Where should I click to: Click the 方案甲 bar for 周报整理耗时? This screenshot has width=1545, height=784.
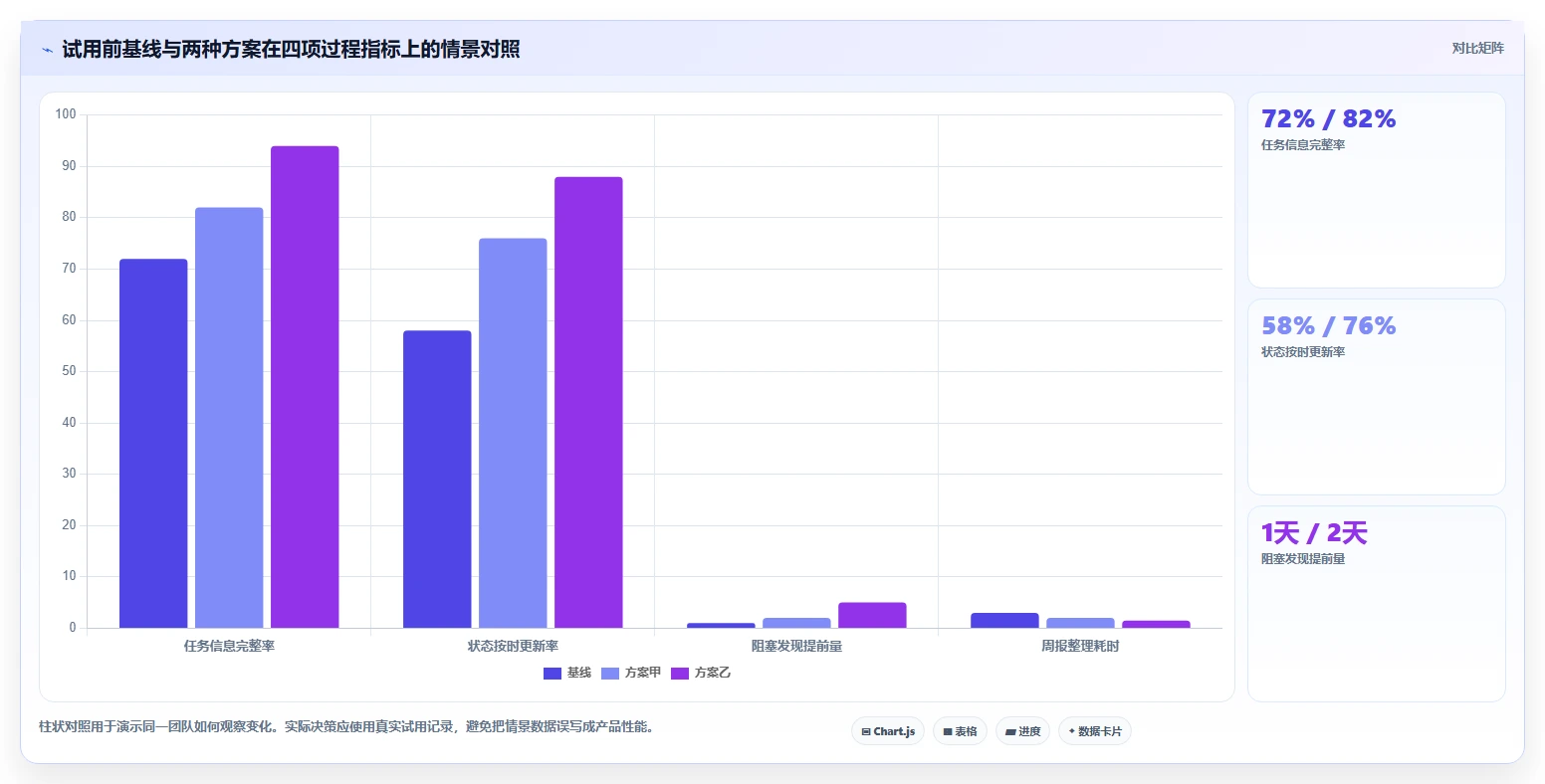click(1080, 623)
